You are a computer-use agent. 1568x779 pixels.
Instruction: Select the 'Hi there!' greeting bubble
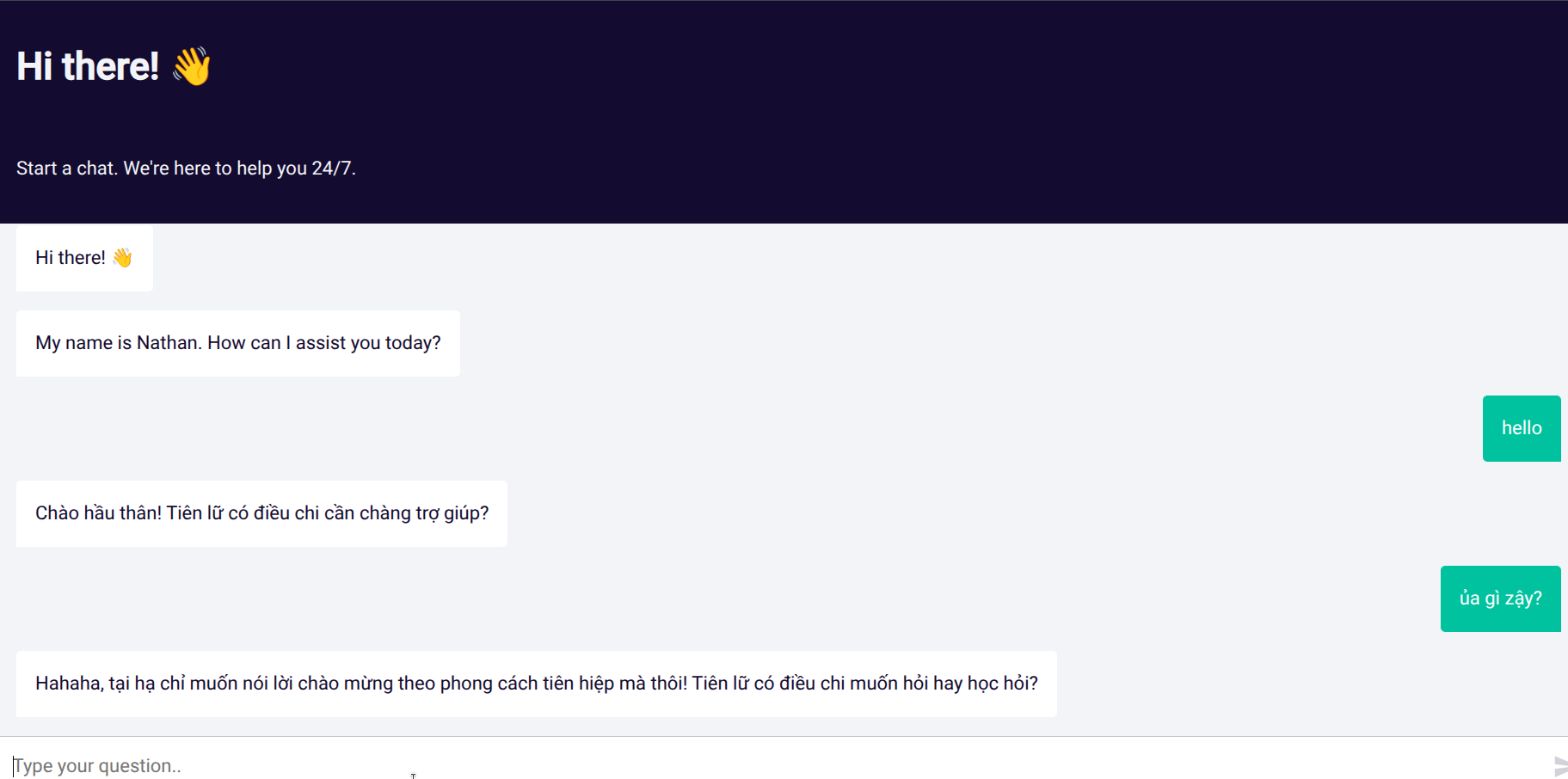[83, 257]
